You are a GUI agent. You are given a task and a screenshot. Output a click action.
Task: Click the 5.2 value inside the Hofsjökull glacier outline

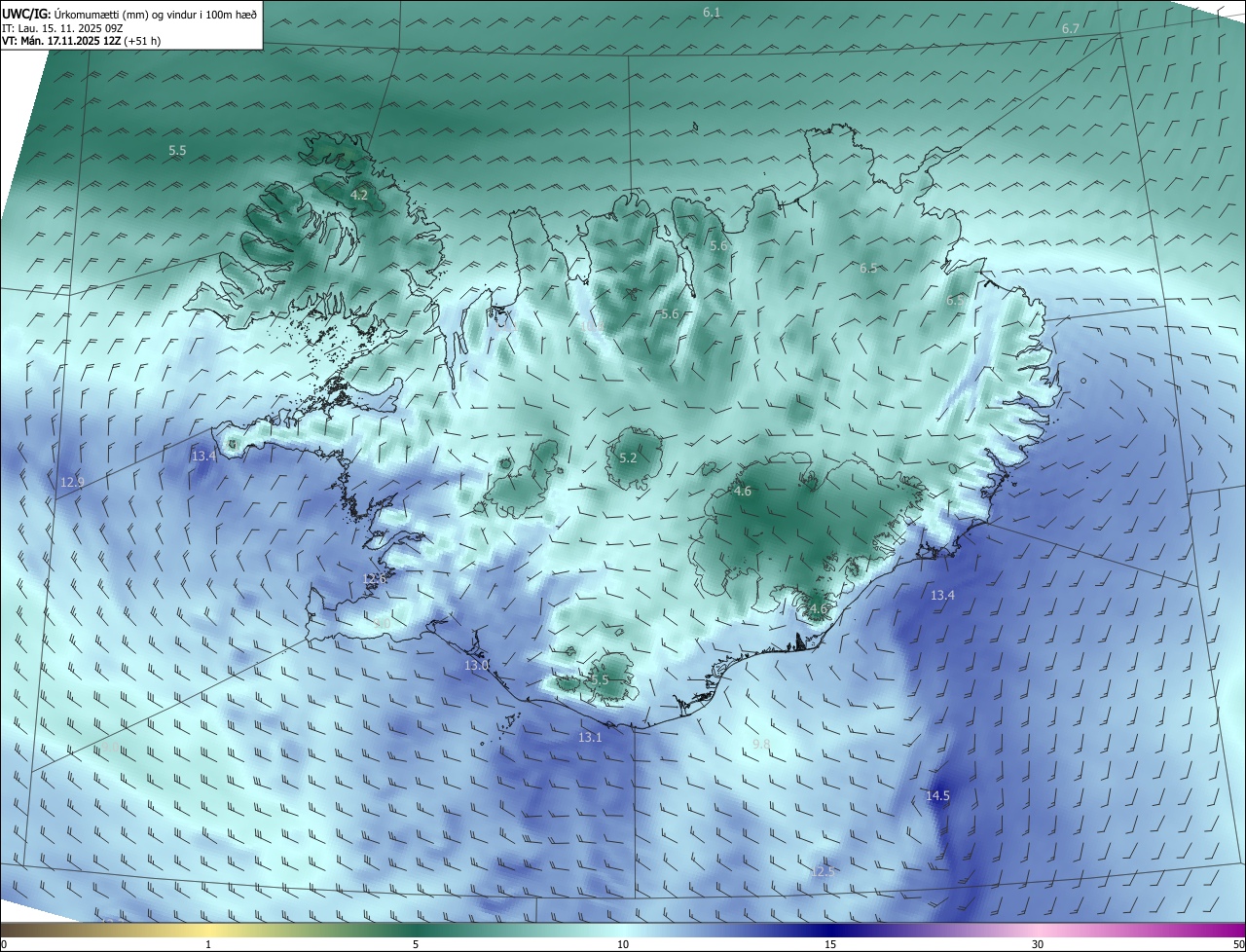coord(628,458)
